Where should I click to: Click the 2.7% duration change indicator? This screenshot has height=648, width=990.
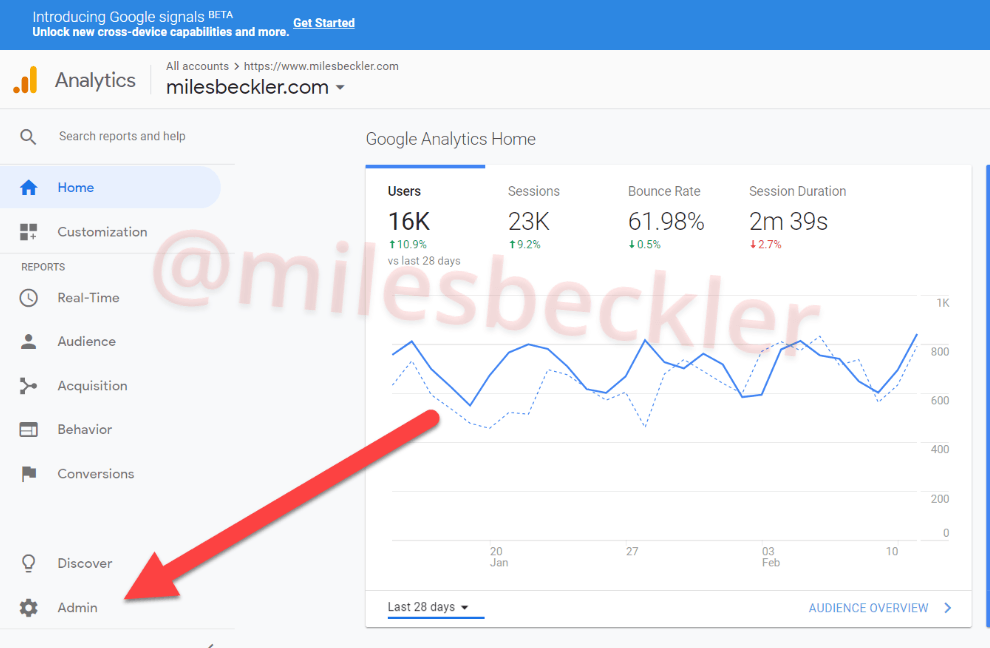click(x=766, y=244)
